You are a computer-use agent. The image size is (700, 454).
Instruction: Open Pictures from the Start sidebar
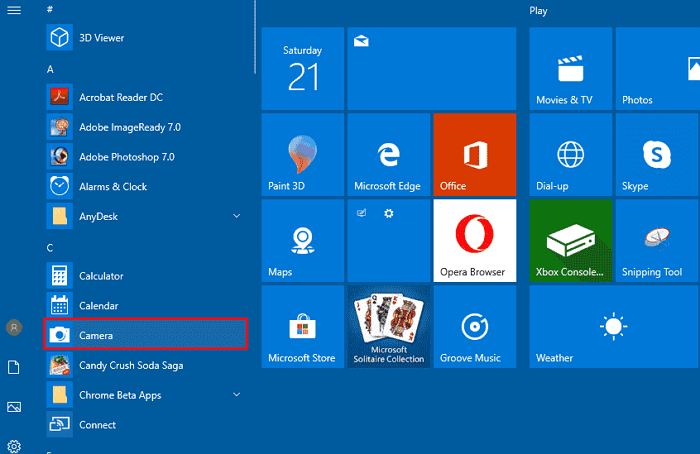pyautogui.click(x=14, y=407)
